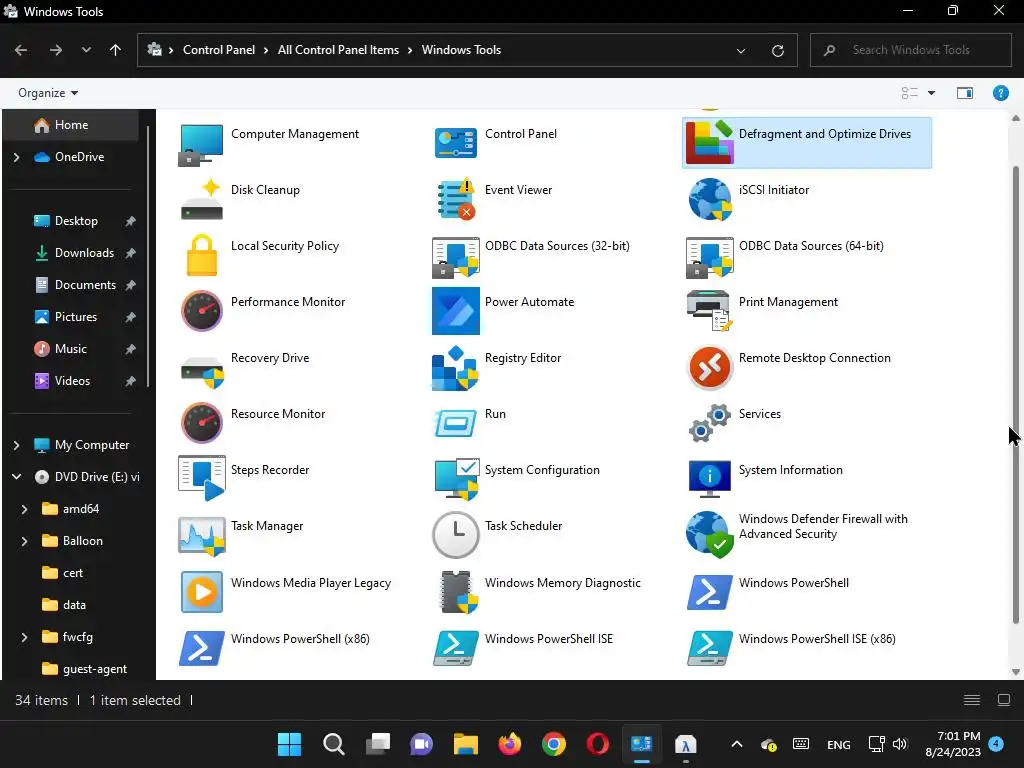Open the Help button
The height and width of the screenshot is (768, 1024).
[x=1000, y=93]
